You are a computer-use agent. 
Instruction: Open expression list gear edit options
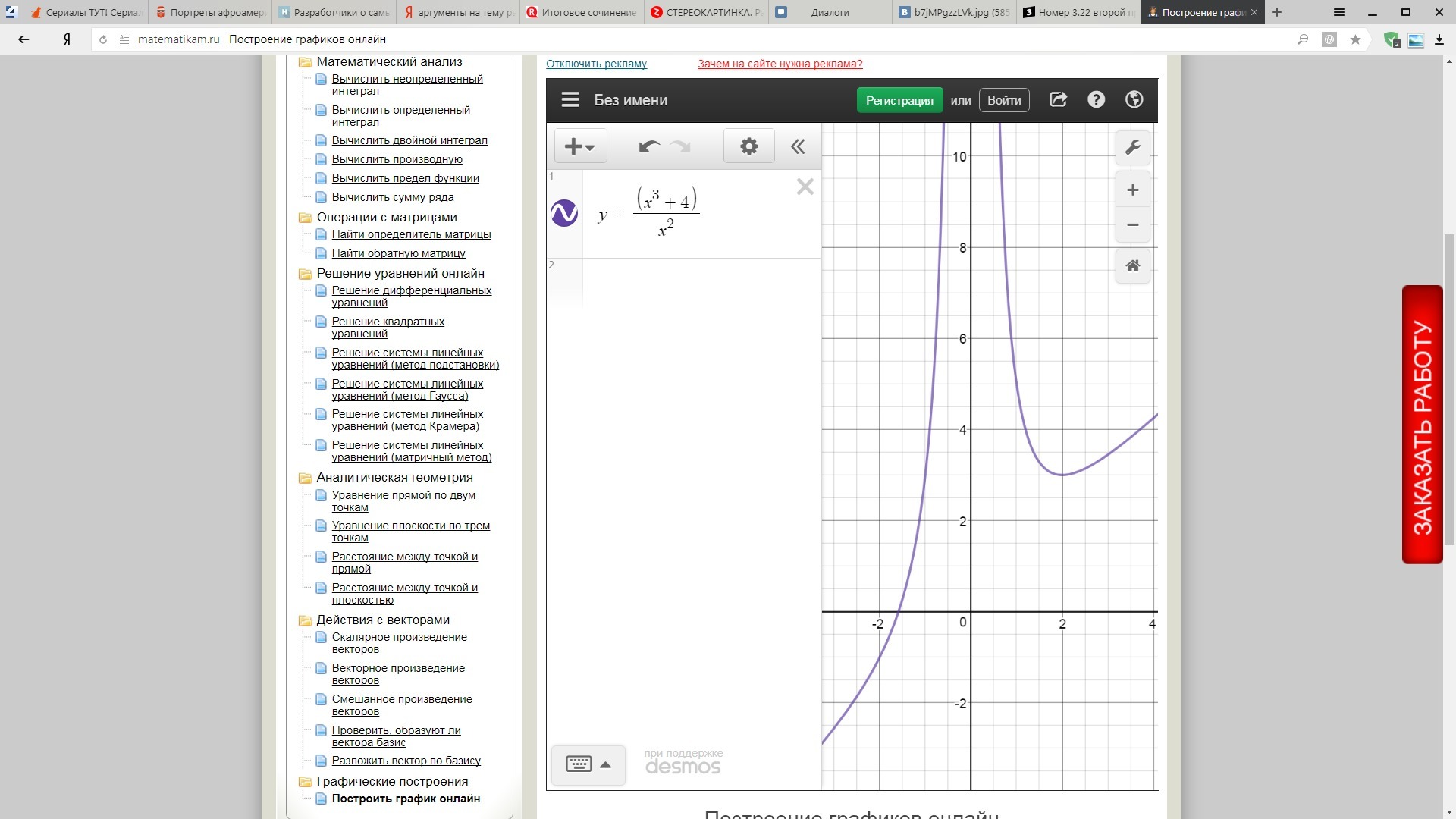[x=748, y=146]
